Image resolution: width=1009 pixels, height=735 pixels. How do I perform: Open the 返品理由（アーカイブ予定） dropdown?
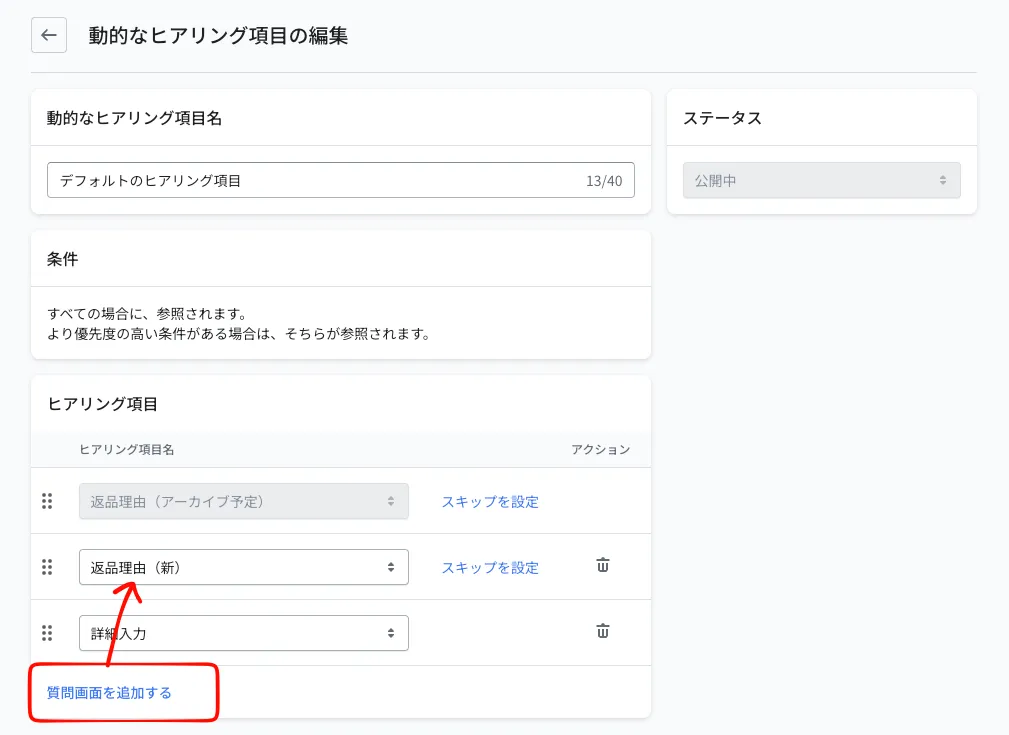coord(244,501)
